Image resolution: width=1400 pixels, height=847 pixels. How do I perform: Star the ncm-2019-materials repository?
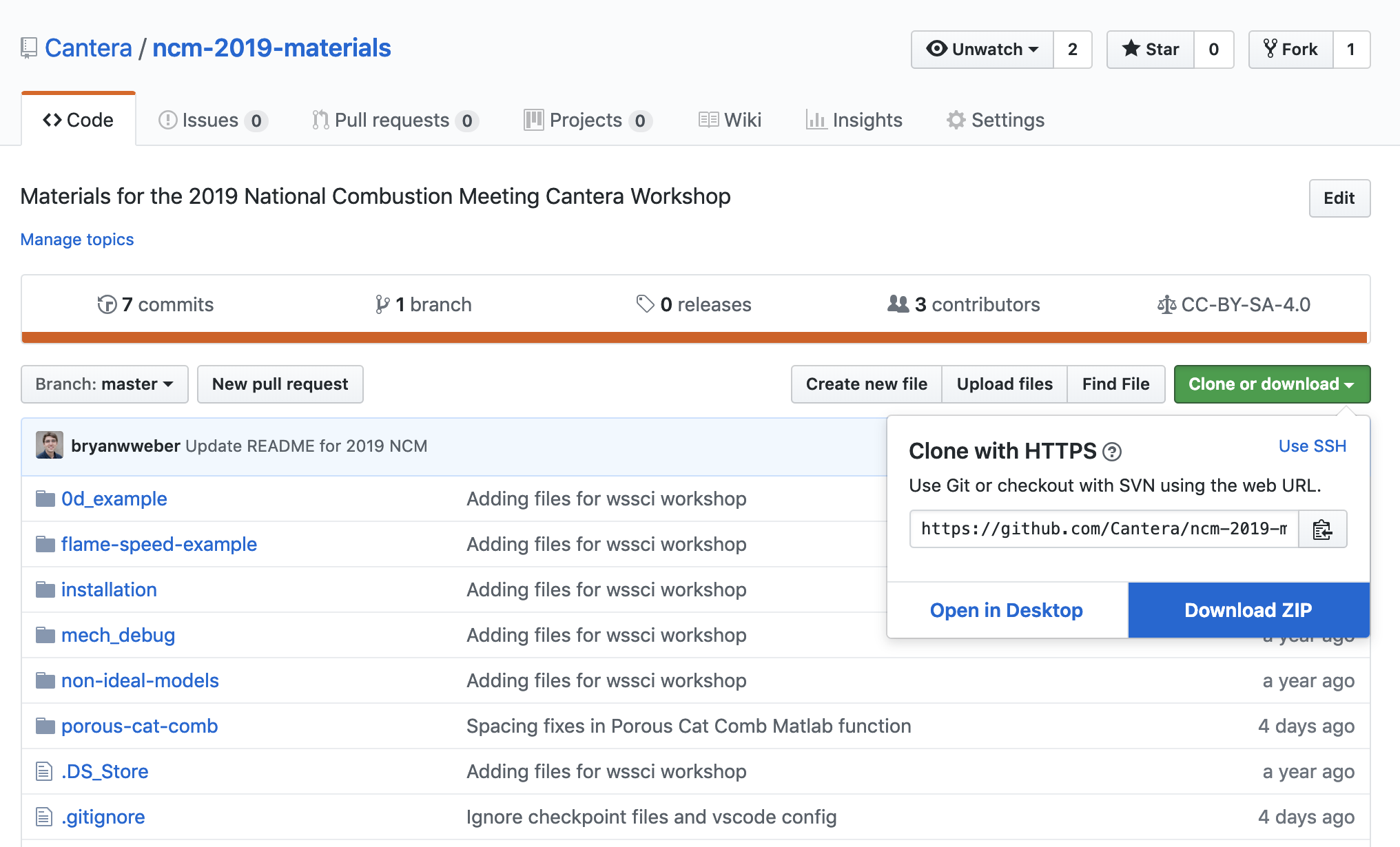pyautogui.click(x=1150, y=50)
